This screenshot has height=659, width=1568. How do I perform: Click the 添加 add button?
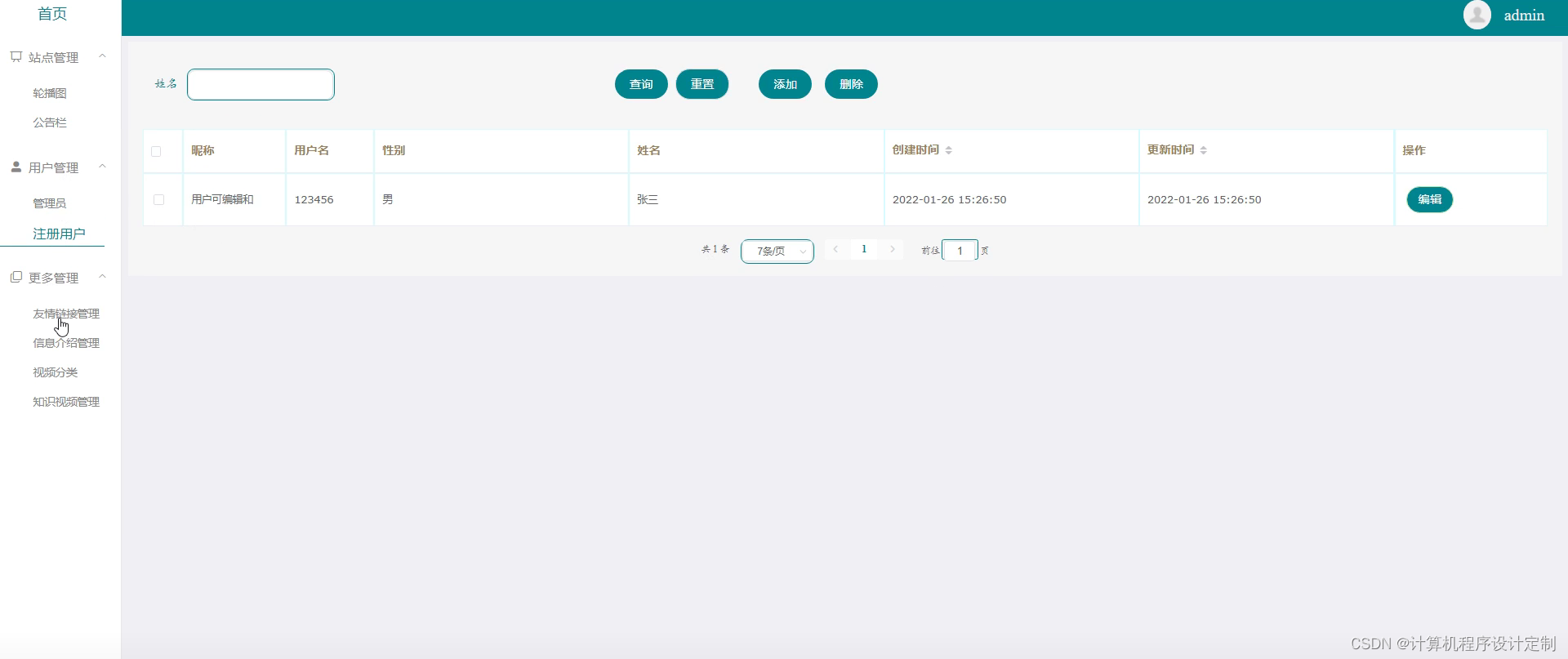pos(785,84)
